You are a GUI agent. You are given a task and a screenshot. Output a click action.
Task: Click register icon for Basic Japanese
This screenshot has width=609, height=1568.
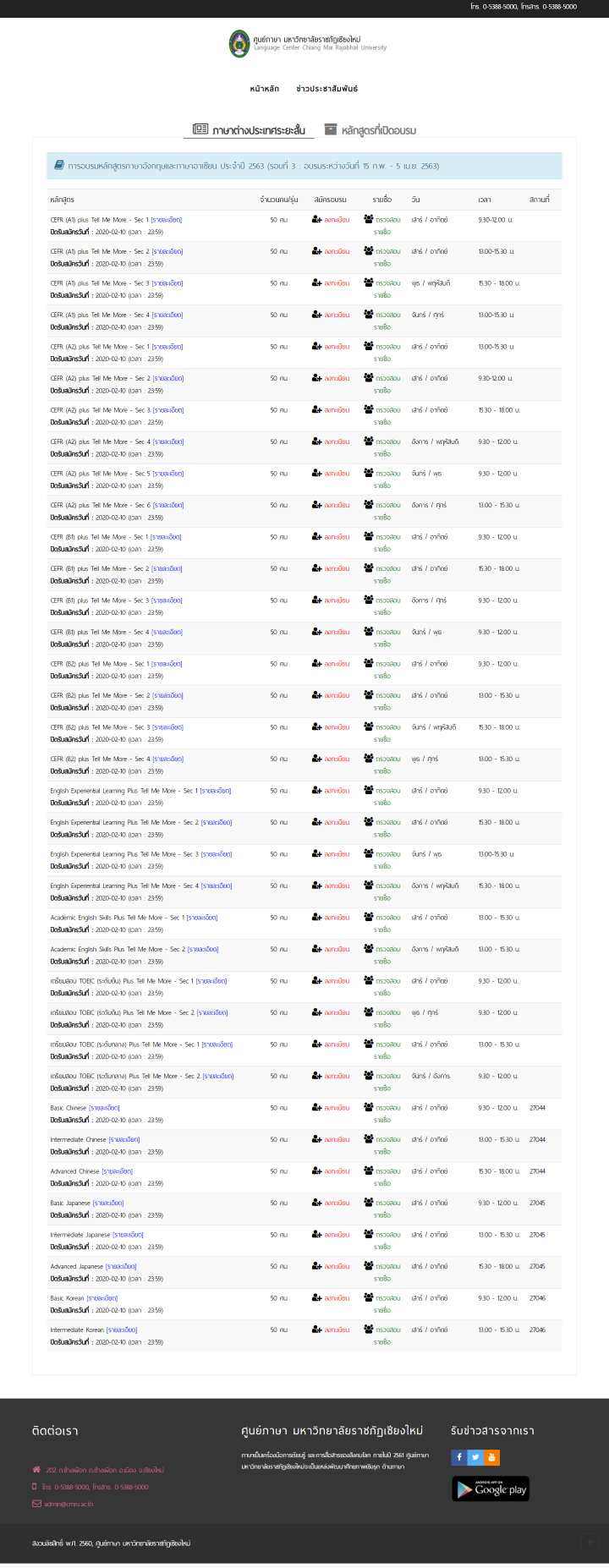(x=316, y=1203)
